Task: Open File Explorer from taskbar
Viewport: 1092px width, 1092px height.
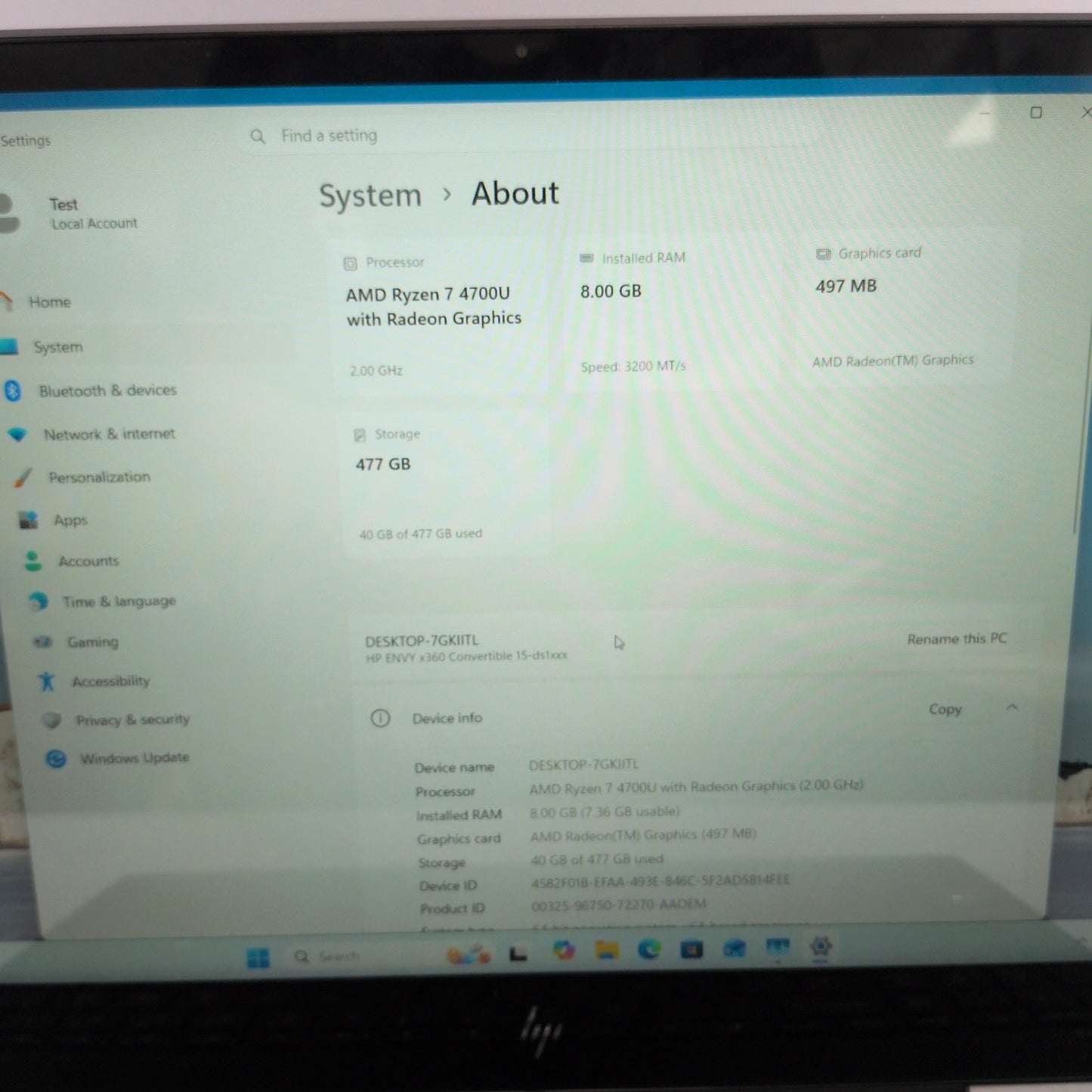Action: [606, 949]
